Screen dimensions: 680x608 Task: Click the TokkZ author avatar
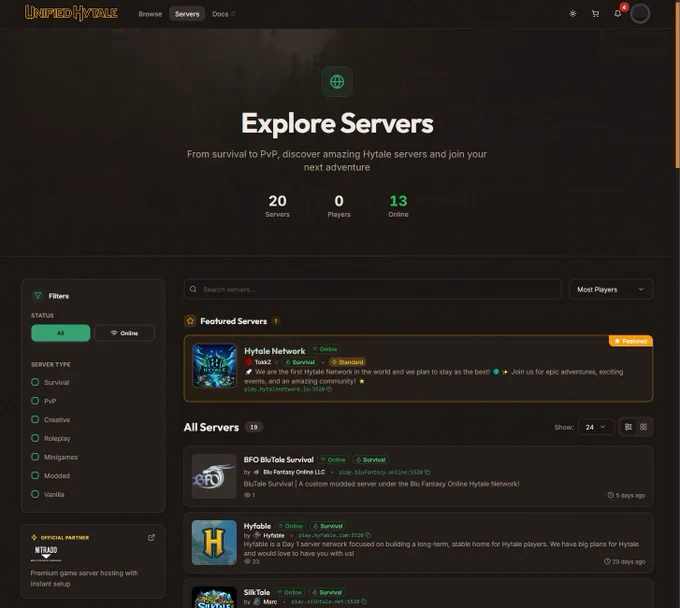[x=248, y=362]
